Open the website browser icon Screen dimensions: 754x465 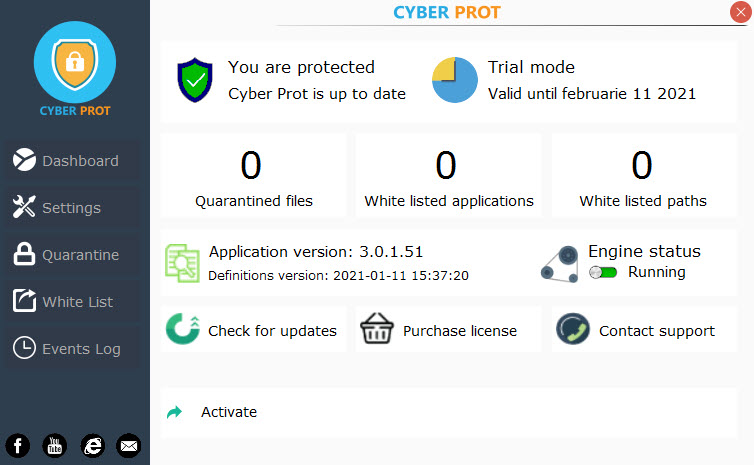(92, 446)
